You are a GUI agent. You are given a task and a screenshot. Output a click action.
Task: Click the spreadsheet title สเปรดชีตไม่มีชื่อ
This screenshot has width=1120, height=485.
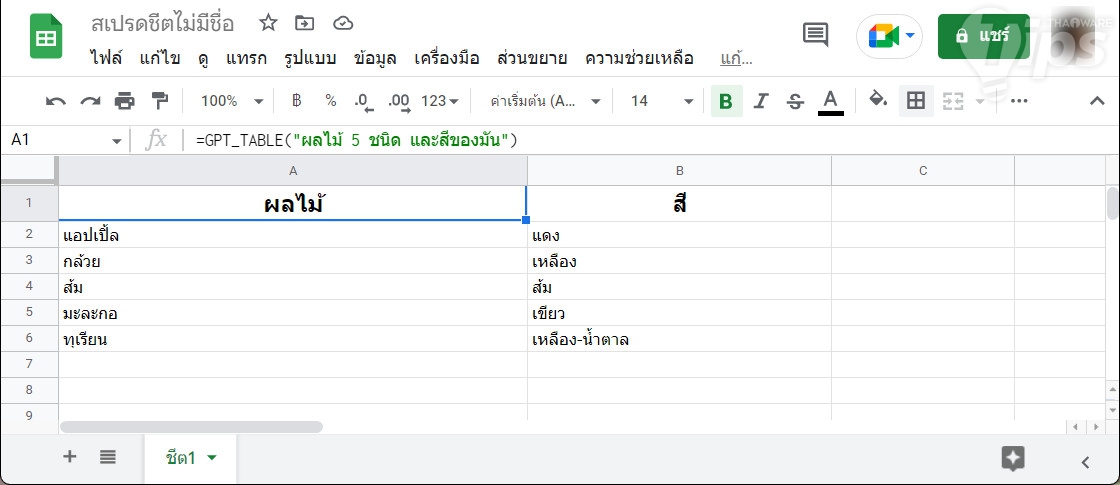pos(163,24)
